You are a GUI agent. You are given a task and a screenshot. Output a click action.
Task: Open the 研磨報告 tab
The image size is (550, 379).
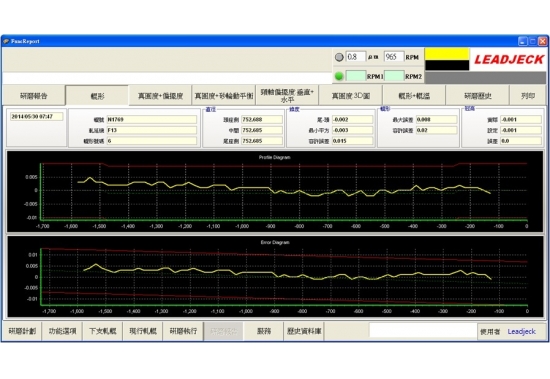pos(34,95)
